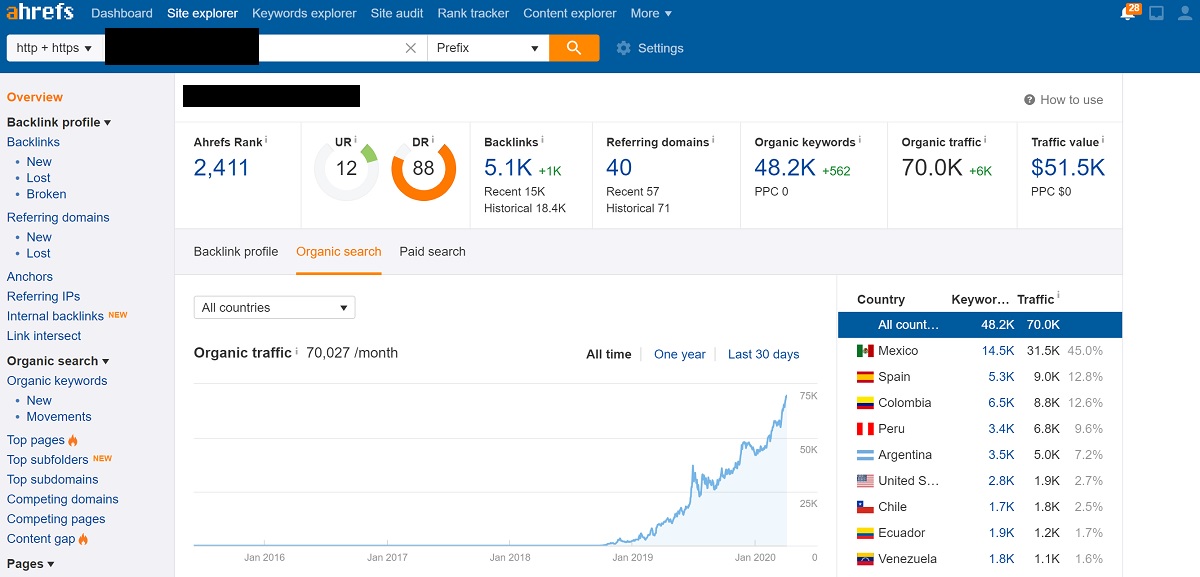Click the United States flag icon
Screen dimensions: 1200x577
click(866, 481)
